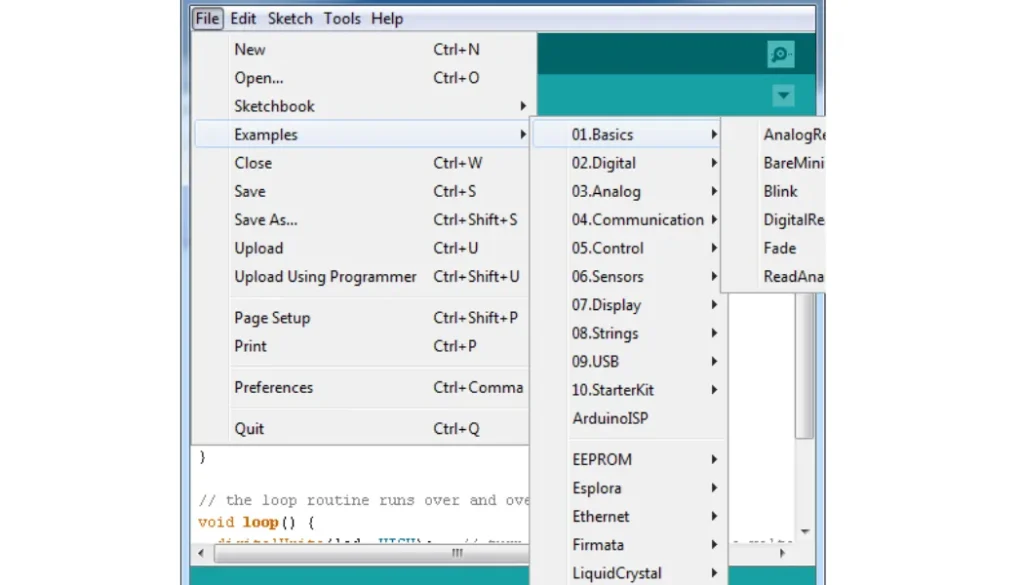Choose Upload Using Programmer
The height and width of the screenshot is (585, 1024).
coord(361,276)
